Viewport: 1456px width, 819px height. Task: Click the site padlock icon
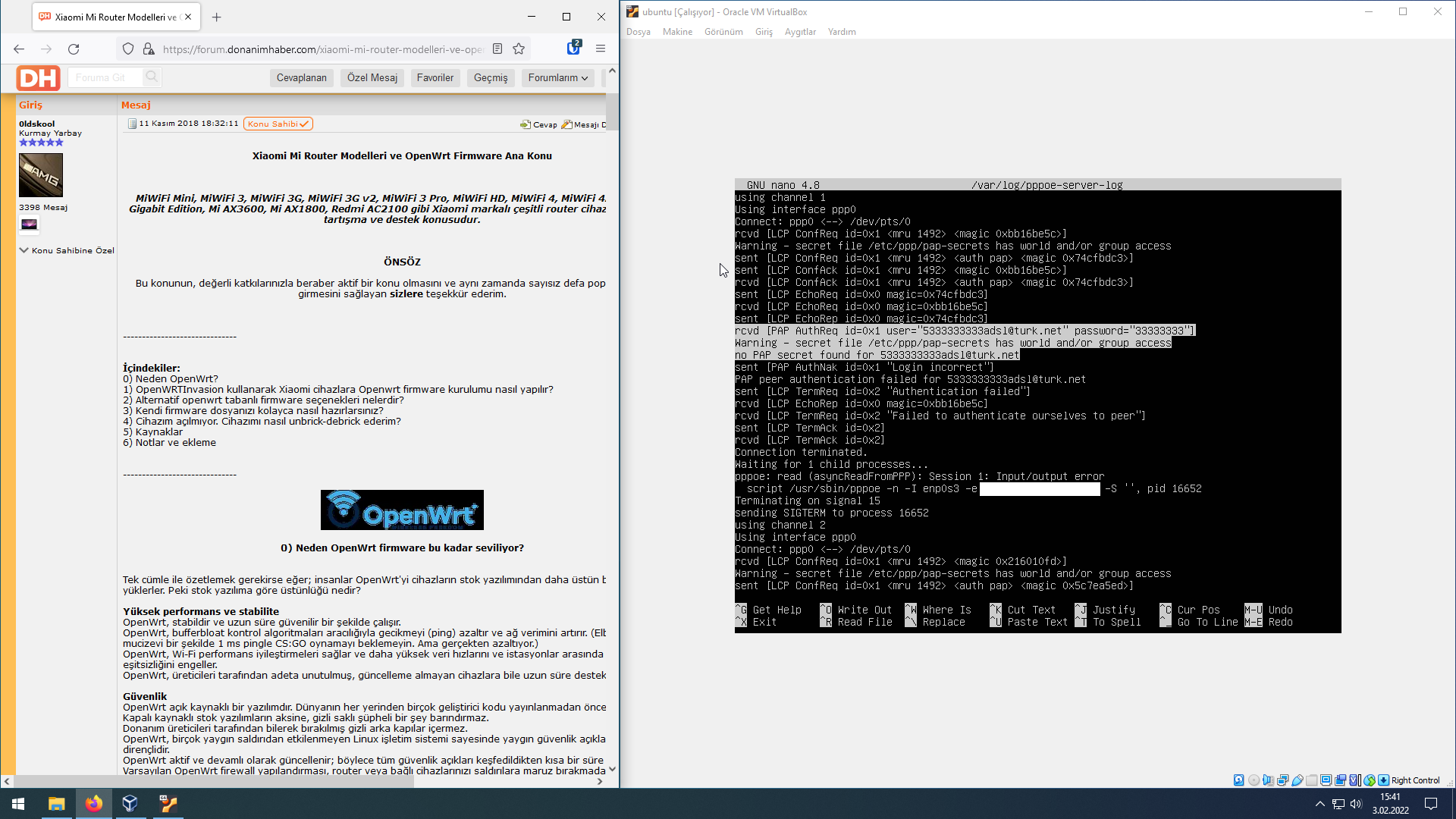[x=149, y=49]
